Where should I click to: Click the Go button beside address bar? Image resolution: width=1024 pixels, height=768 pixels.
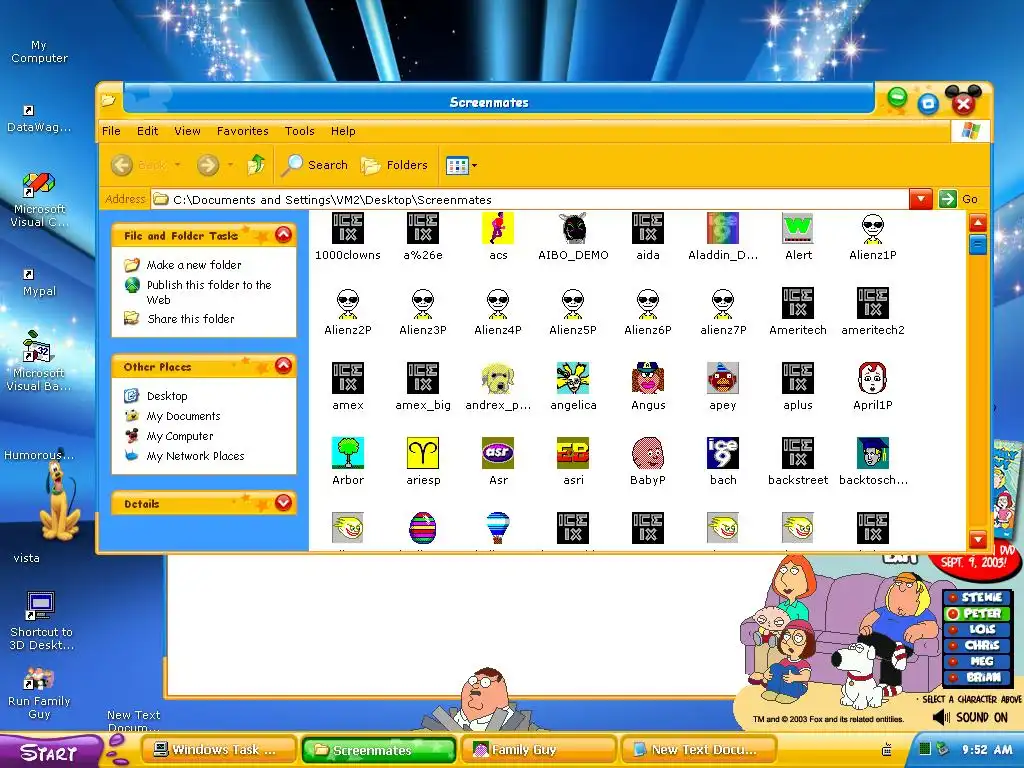tap(959, 199)
